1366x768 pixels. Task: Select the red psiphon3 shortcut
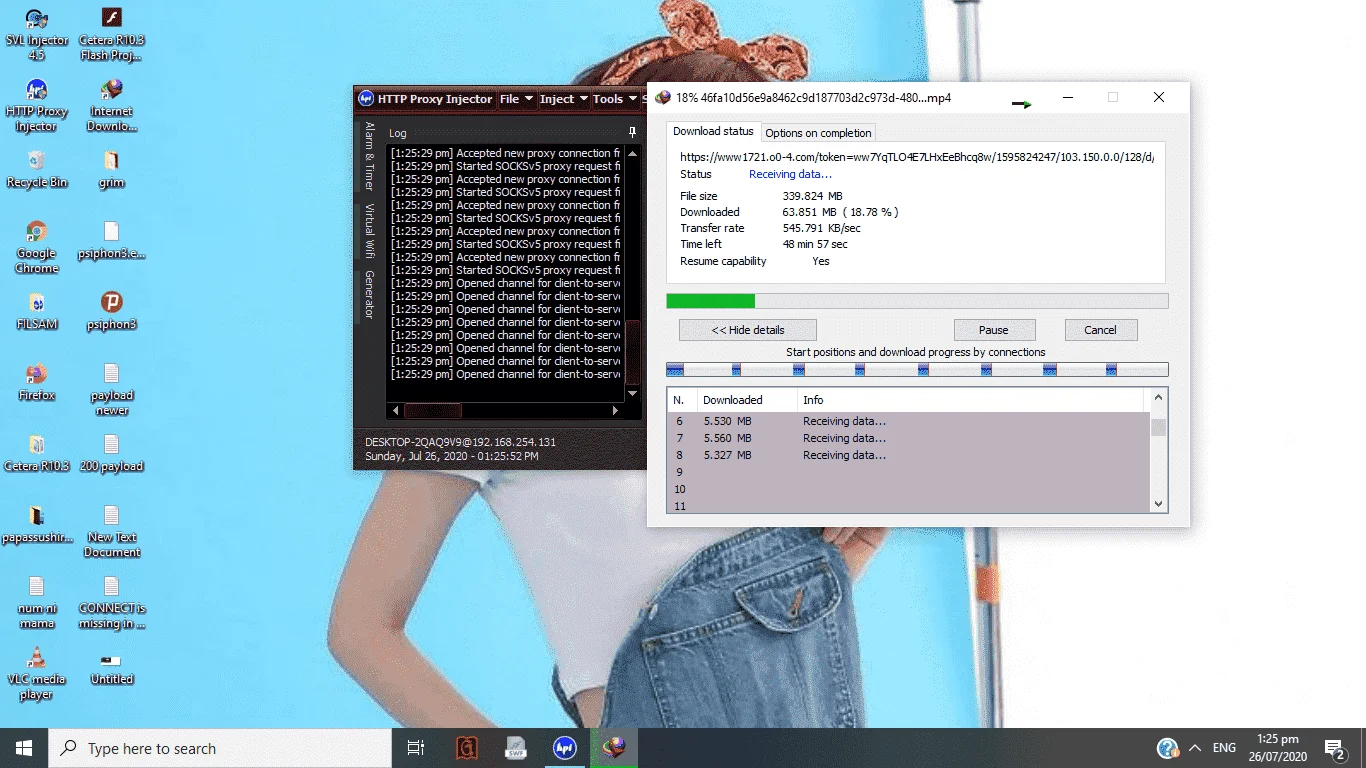(x=112, y=311)
